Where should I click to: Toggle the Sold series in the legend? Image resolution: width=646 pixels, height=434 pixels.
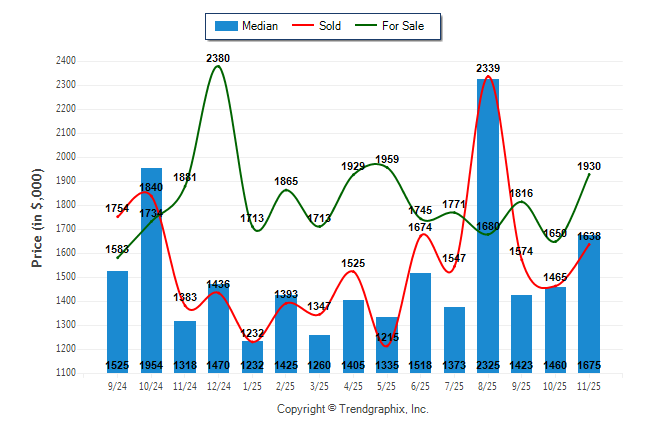(329, 26)
